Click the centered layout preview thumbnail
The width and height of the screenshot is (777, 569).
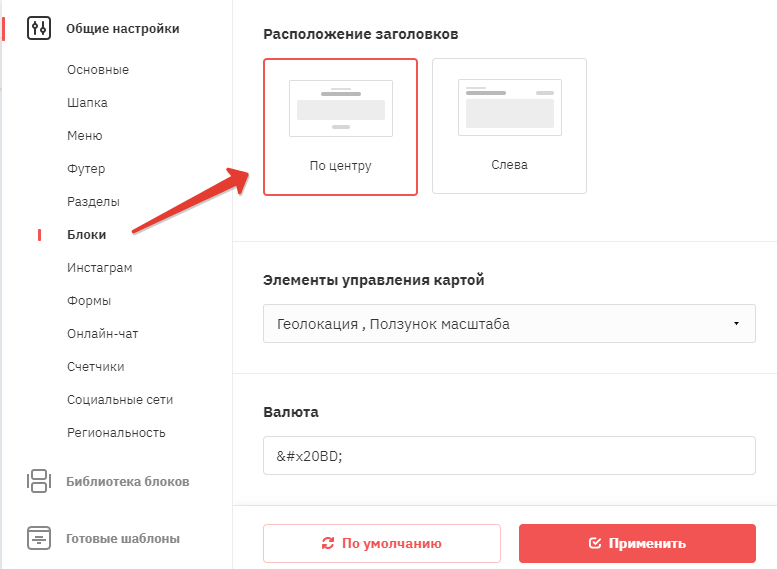click(x=341, y=109)
